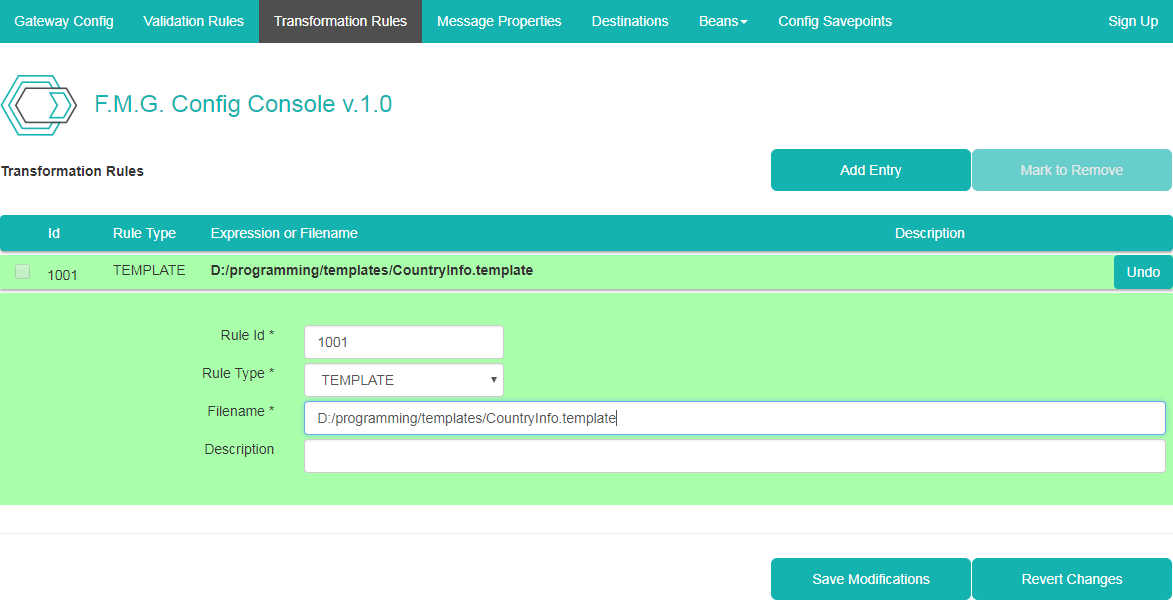
Task: Expand the Beans dropdown menu
Action: coord(722,21)
